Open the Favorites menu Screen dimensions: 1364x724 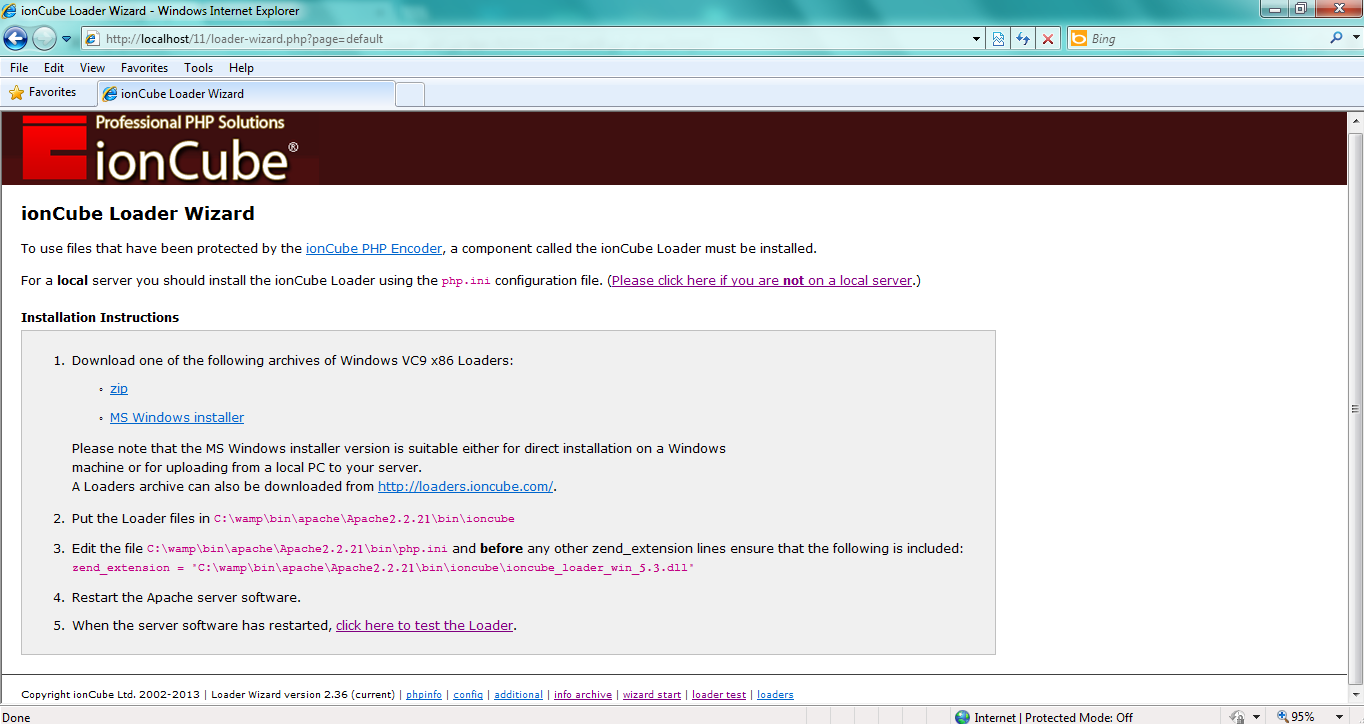(144, 68)
